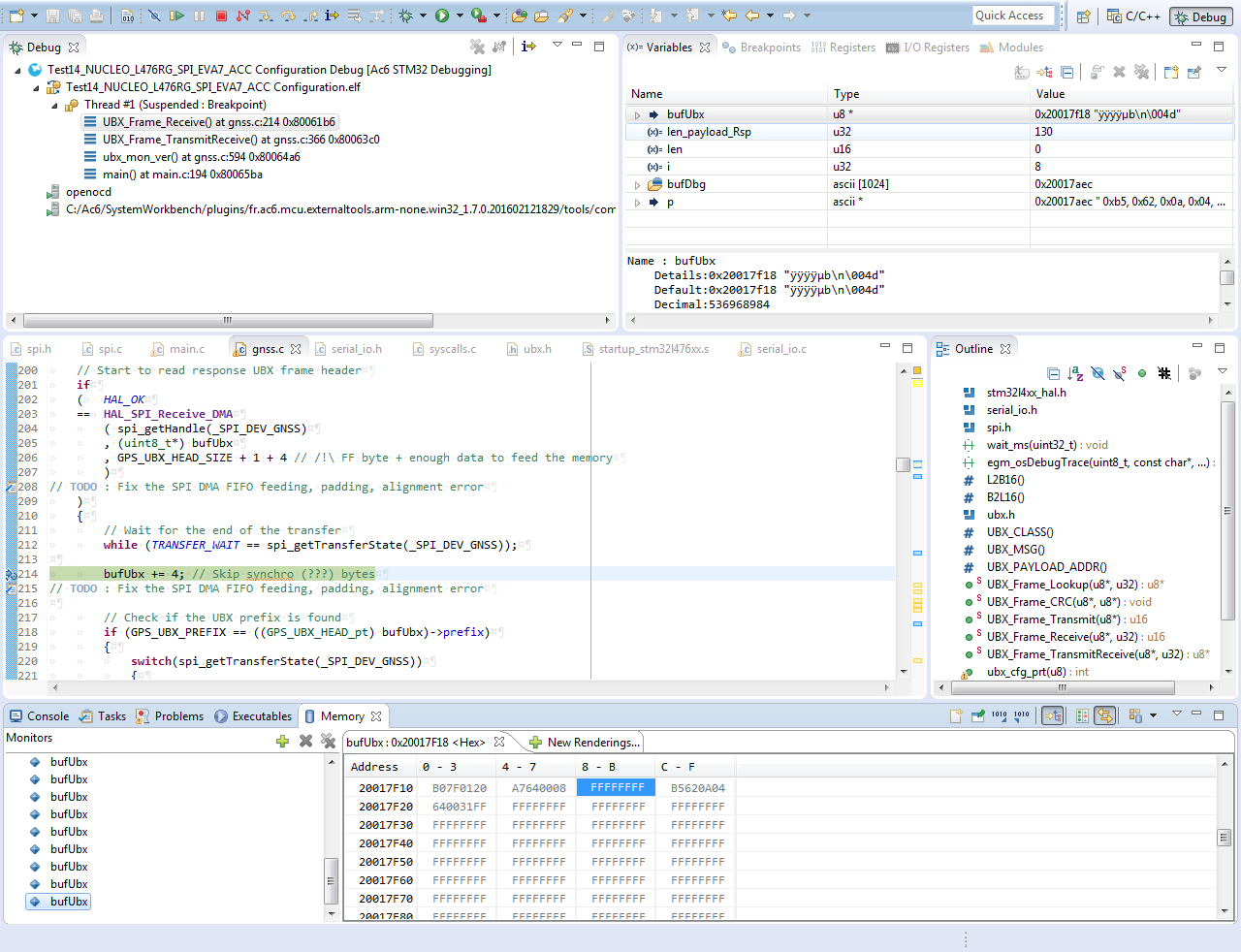This screenshot has width=1241, height=952.
Task: Toggle Hide Non-Public Members green dot icon
Action: (1142, 373)
